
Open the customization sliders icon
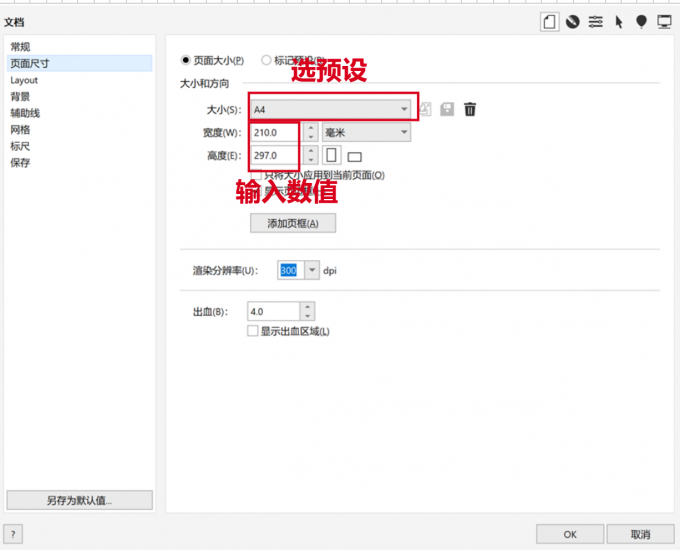596,22
